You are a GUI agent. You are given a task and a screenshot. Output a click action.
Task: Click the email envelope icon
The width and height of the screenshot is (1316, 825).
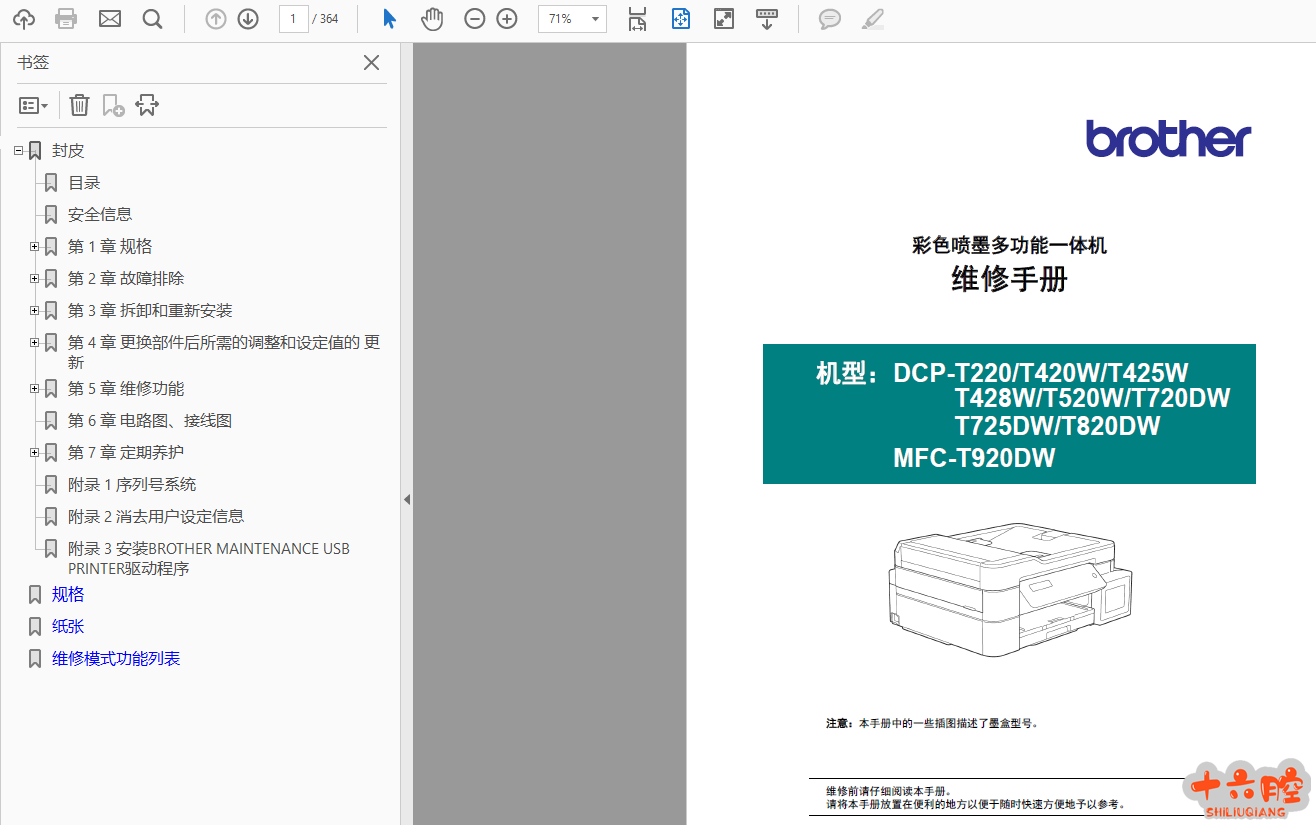coord(110,19)
